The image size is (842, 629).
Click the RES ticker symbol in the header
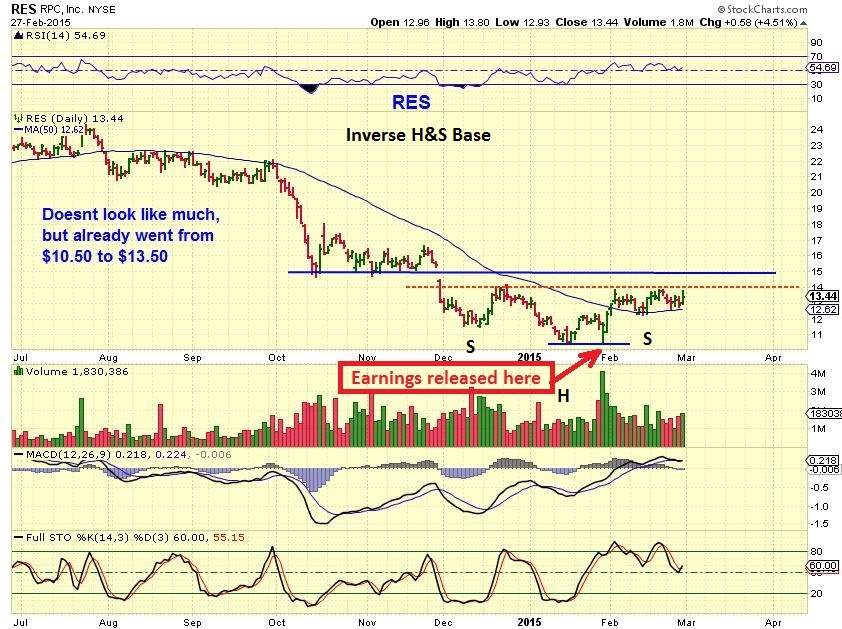click(x=24, y=9)
